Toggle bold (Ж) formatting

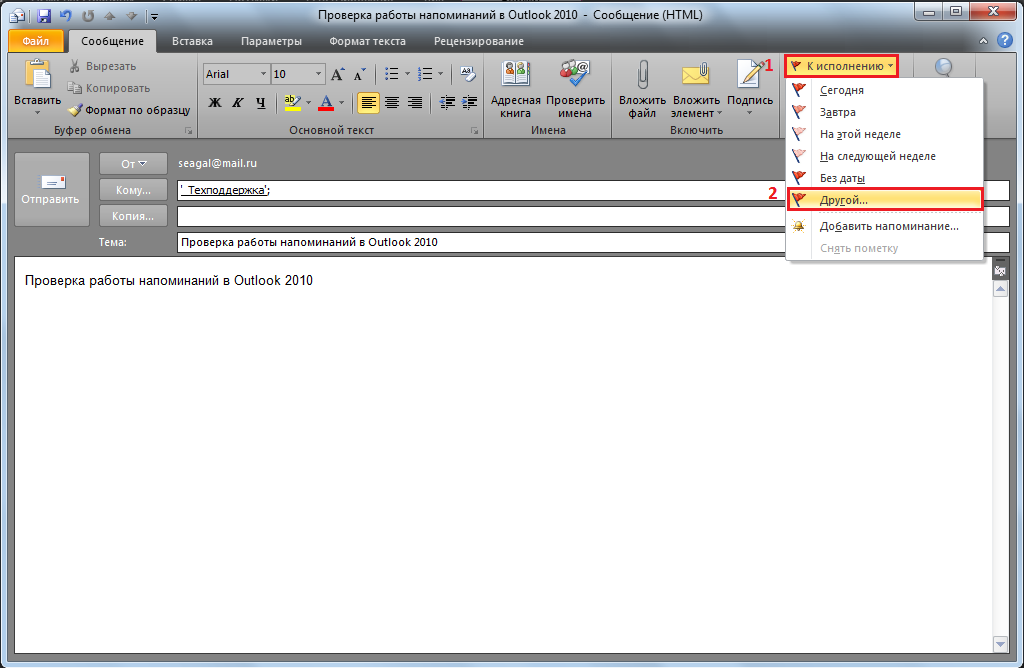(x=215, y=103)
